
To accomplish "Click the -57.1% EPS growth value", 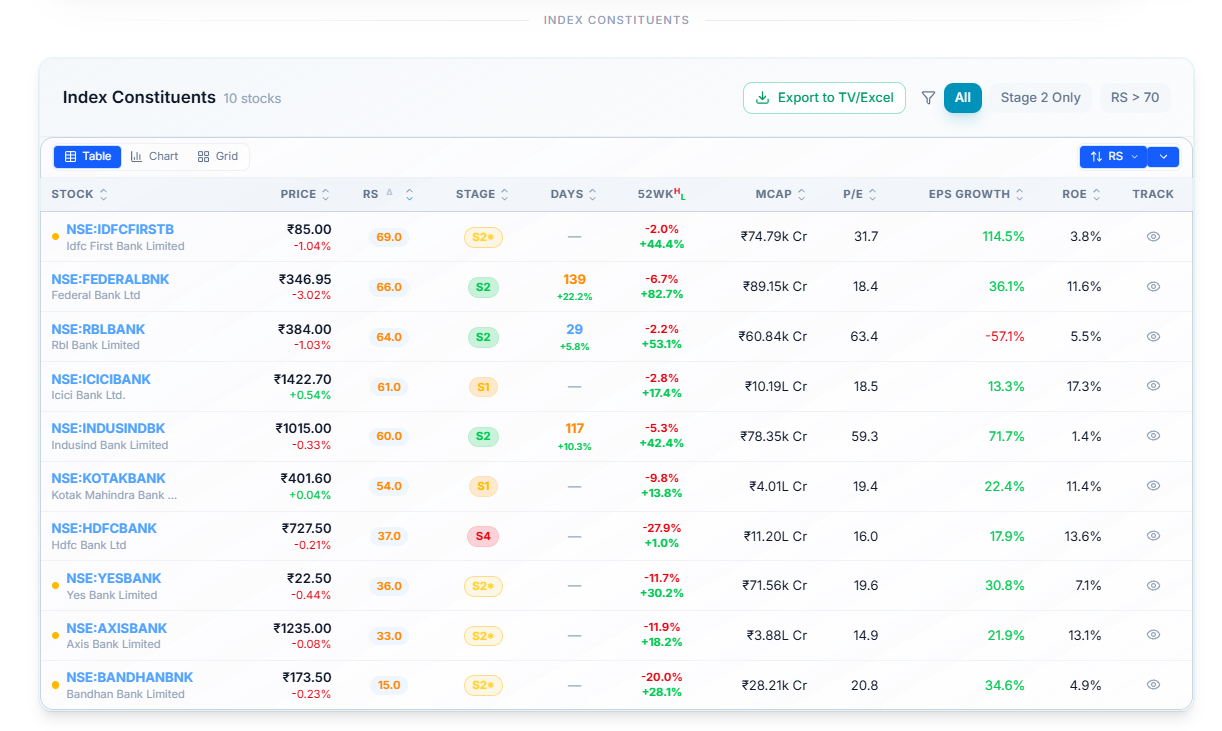I will (1005, 337).
